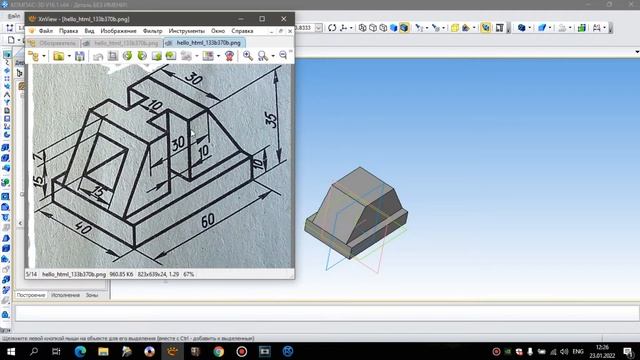Screen dimensions: 640x360
Task: Click the XnView rotate right green icon
Action: [142, 56]
